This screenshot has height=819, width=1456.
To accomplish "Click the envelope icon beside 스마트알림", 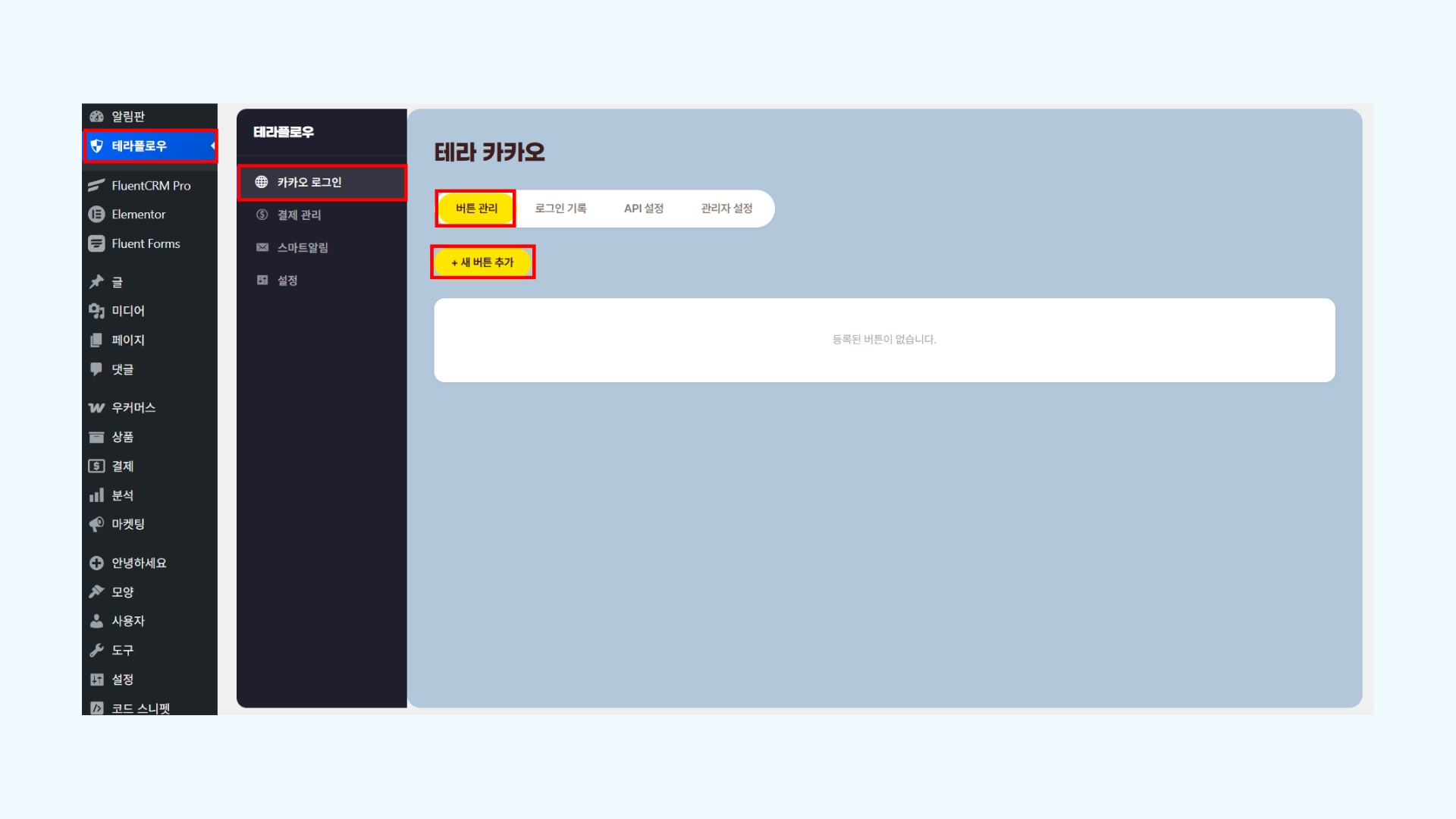I will [262, 247].
